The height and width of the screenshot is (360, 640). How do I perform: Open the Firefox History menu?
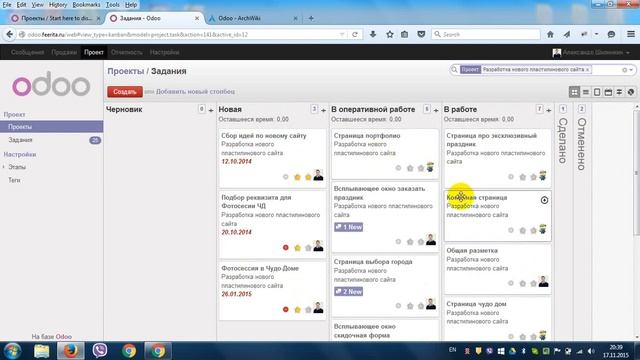58,4
